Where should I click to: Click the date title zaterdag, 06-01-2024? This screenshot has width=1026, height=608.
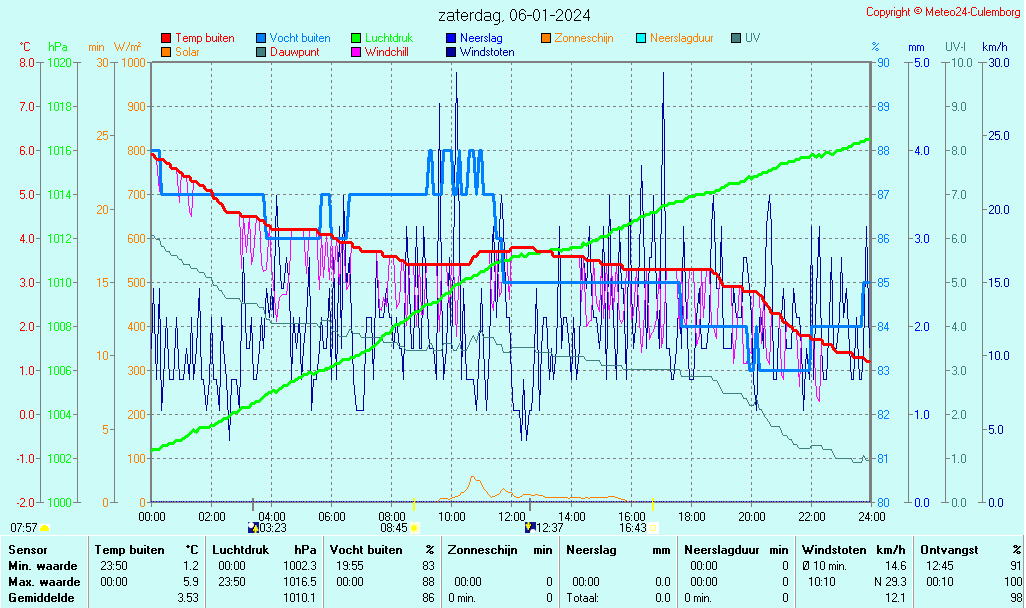pyautogui.click(x=514, y=15)
